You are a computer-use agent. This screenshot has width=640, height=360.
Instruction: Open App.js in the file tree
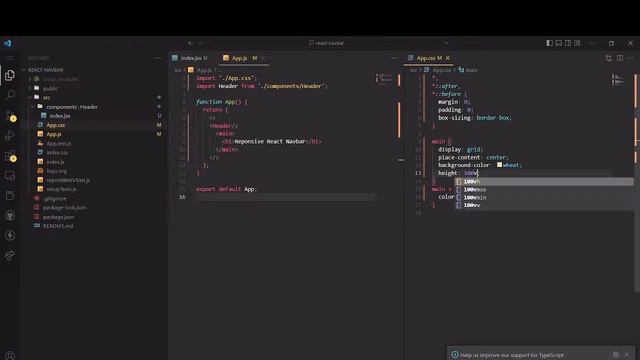click(x=54, y=134)
